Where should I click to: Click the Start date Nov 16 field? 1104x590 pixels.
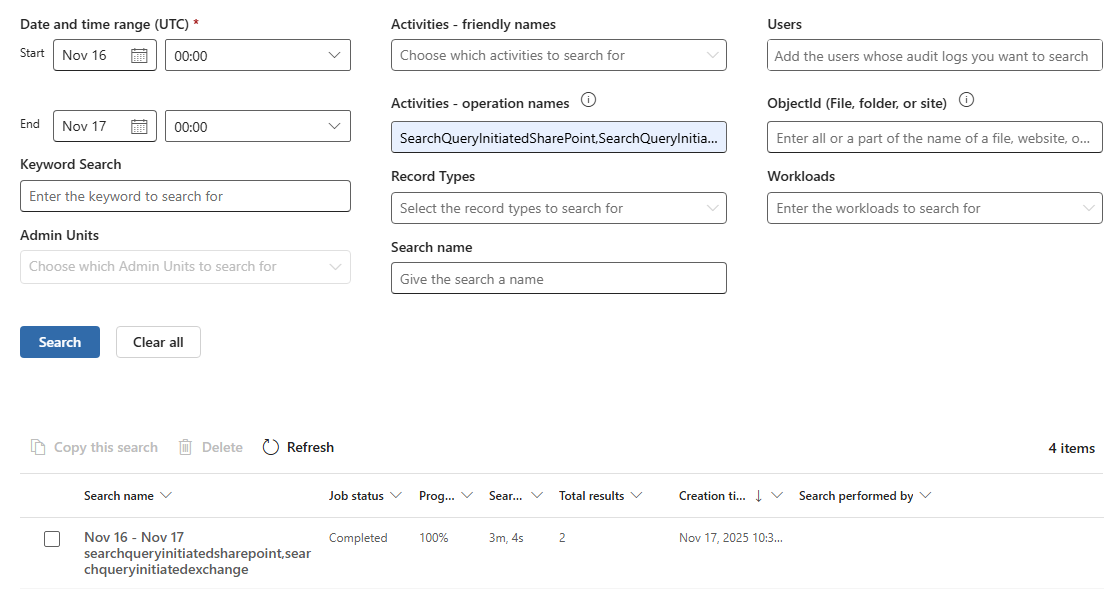click(105, 55)
